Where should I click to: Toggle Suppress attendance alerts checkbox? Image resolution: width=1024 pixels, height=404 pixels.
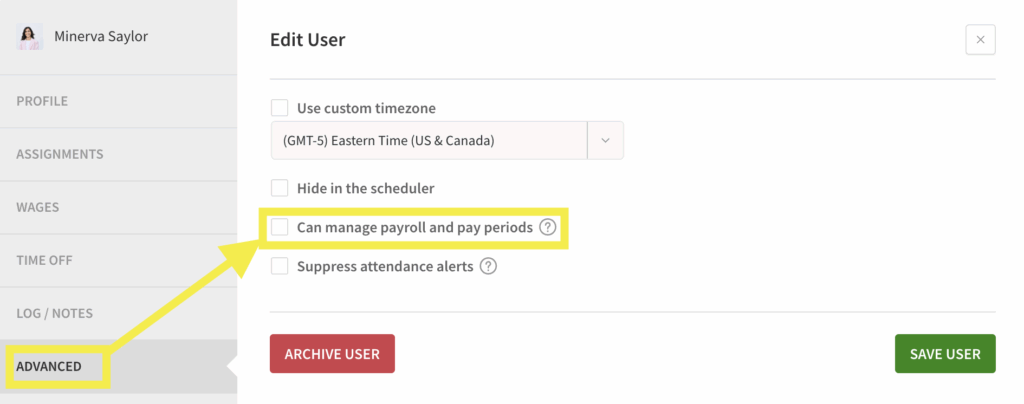280,267
